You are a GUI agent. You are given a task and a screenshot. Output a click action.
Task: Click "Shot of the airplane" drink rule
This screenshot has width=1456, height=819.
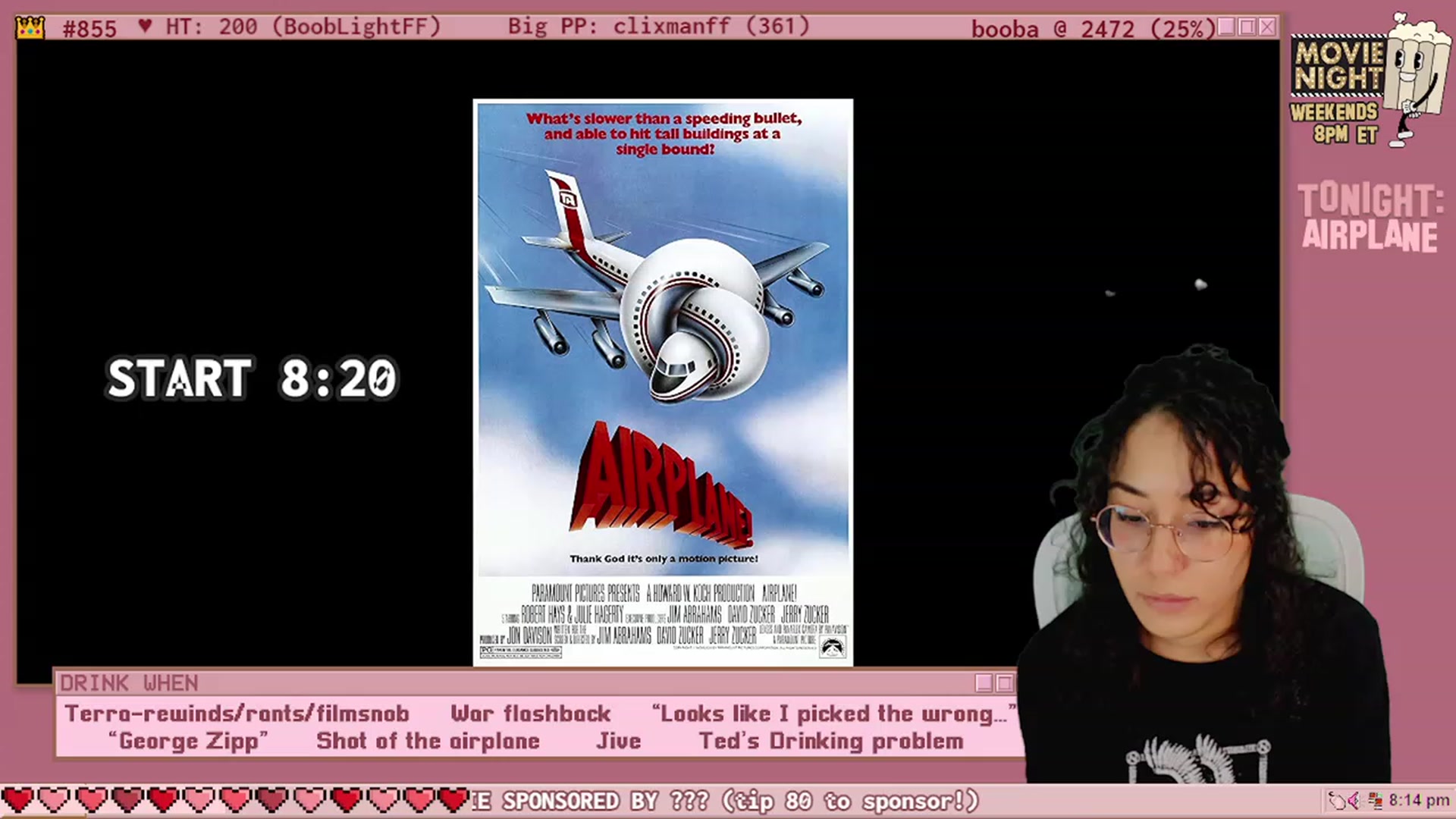428,741
